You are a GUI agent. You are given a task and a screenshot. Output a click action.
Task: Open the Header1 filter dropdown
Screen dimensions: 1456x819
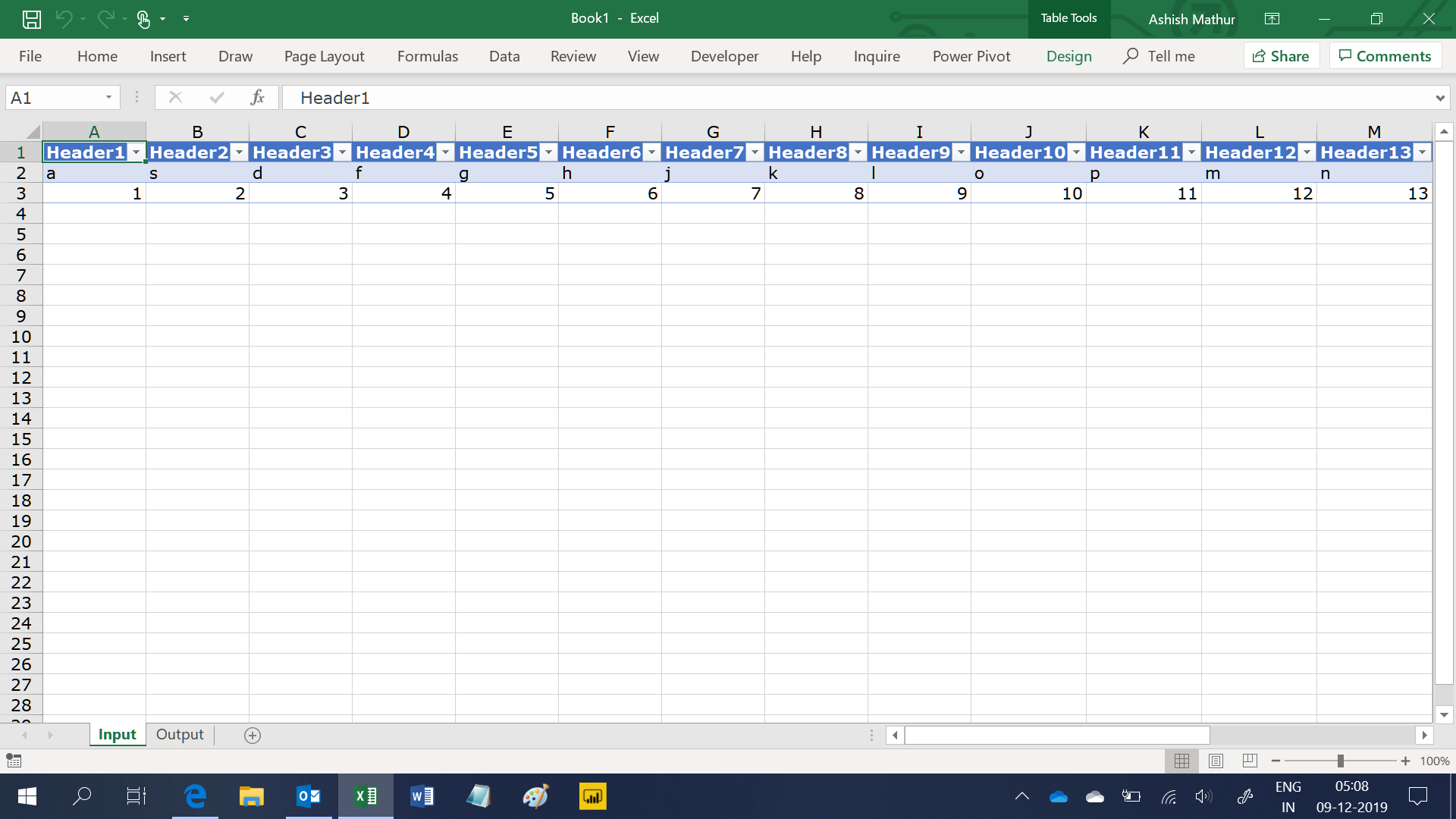(x=136, y=152)
